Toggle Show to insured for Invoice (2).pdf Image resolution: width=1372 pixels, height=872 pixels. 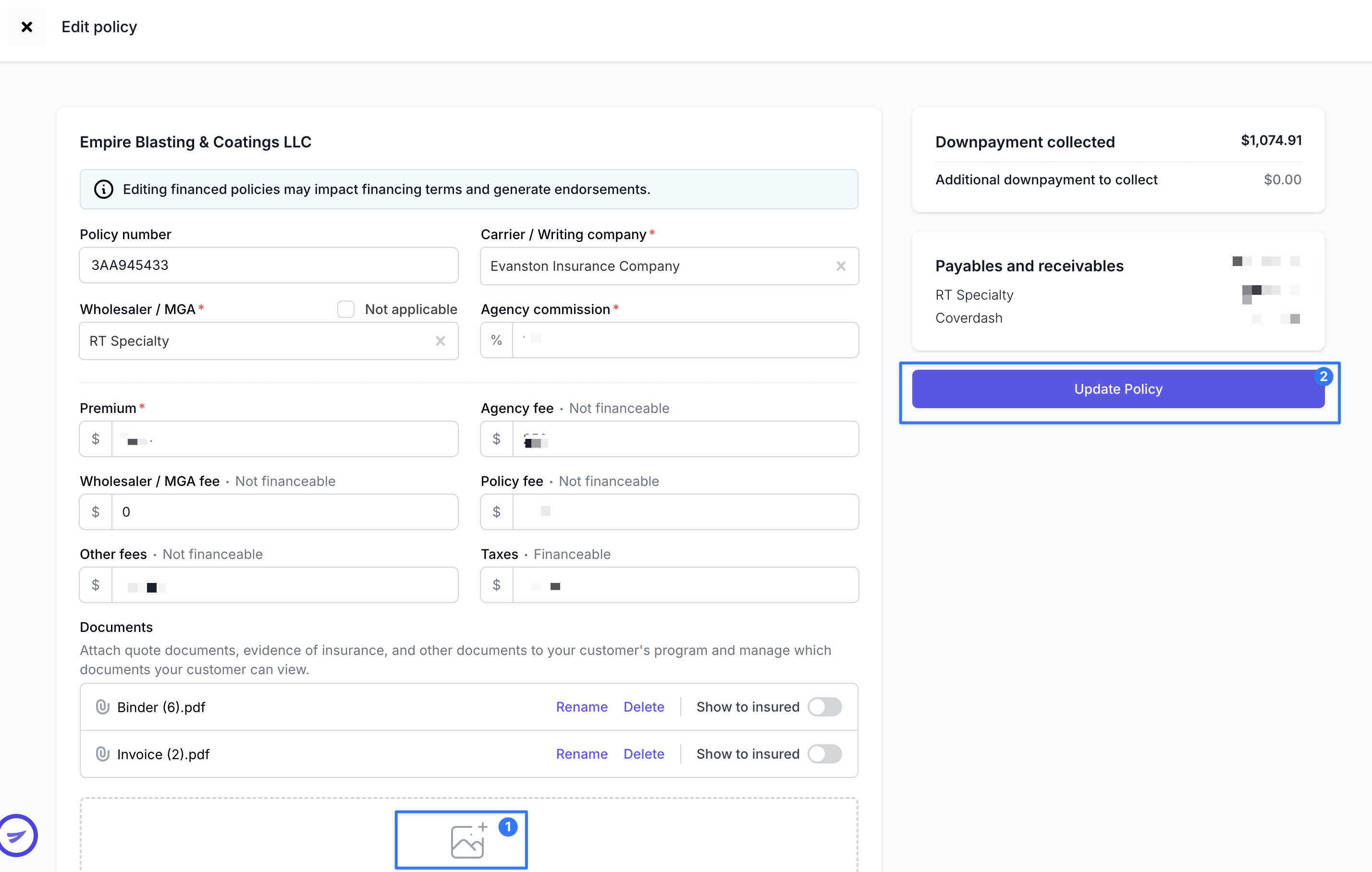[824, 754]
